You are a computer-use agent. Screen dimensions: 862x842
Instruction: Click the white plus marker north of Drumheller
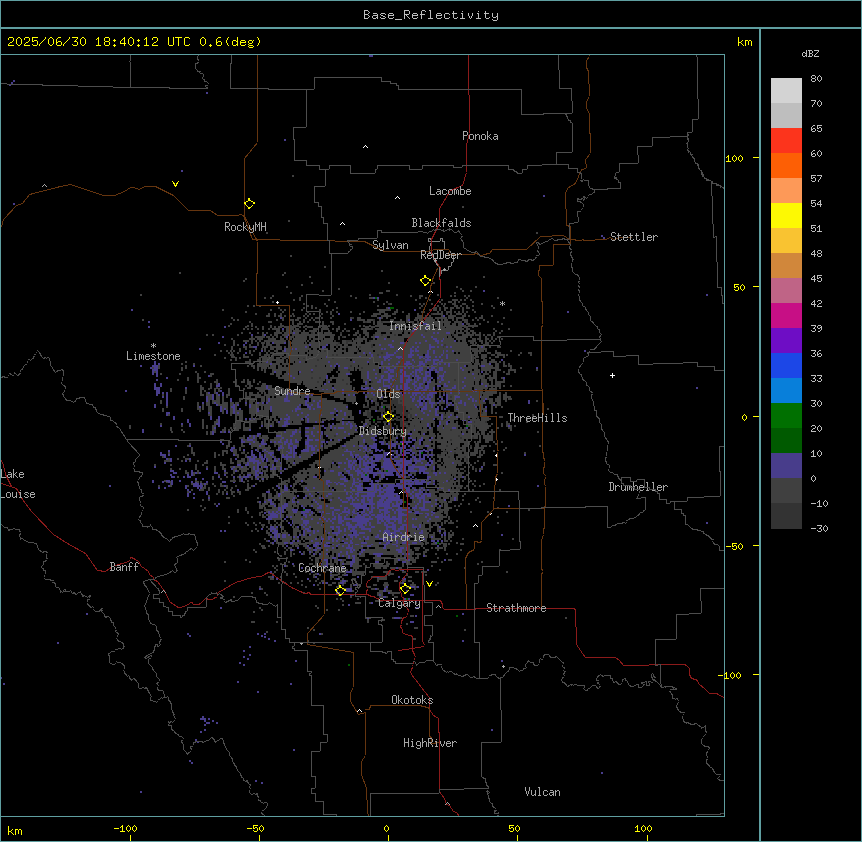[x=612, y=375]
